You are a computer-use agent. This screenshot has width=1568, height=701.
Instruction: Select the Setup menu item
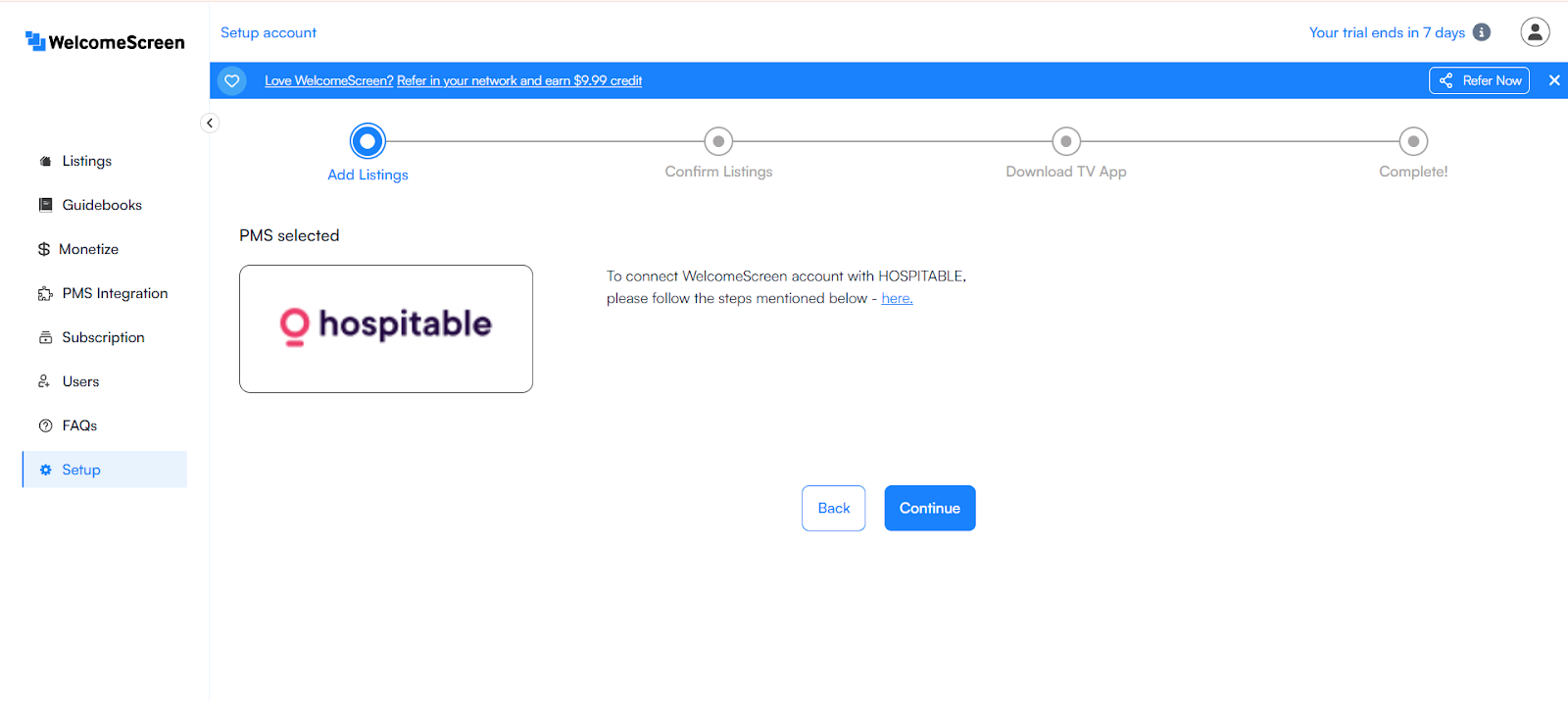[x=105, y=470]
